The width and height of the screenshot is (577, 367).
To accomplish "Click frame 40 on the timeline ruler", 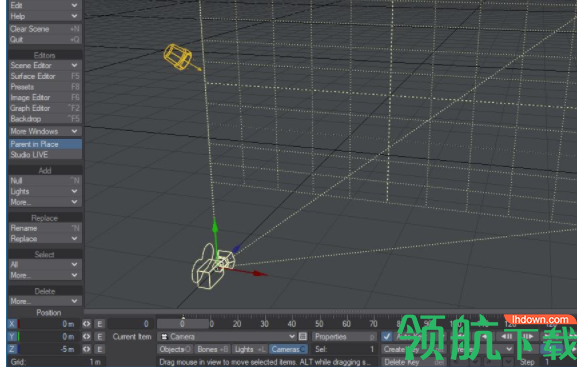I will (x=292, y=324).
